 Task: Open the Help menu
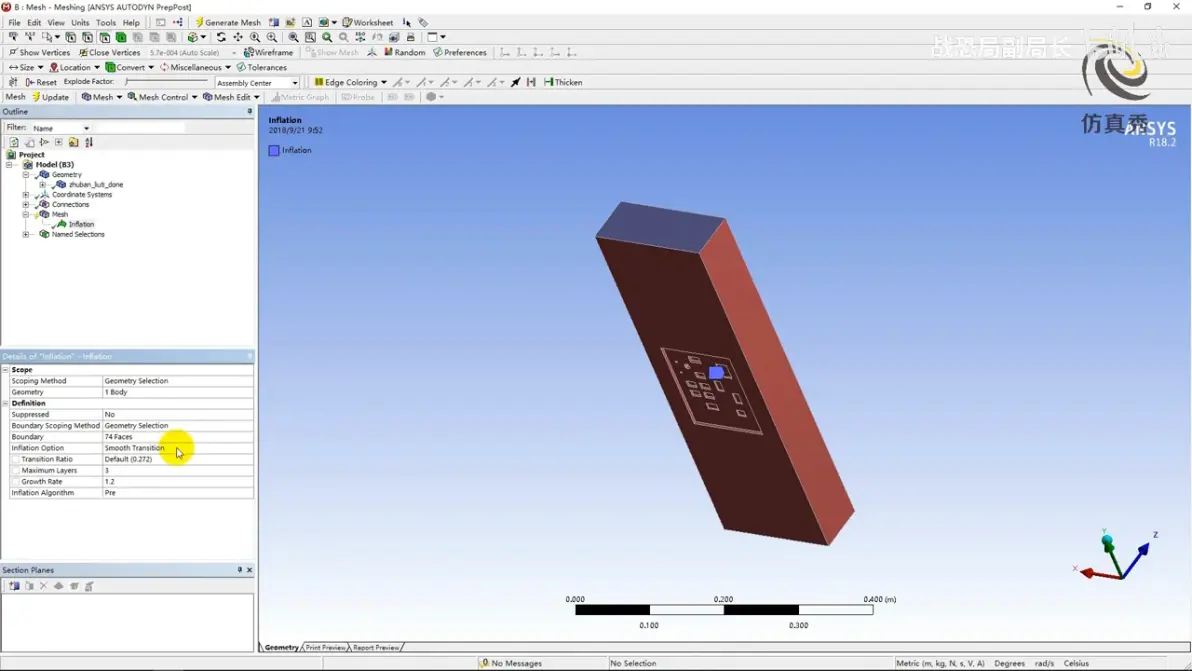pyautogui.click(x=131, y=23)
